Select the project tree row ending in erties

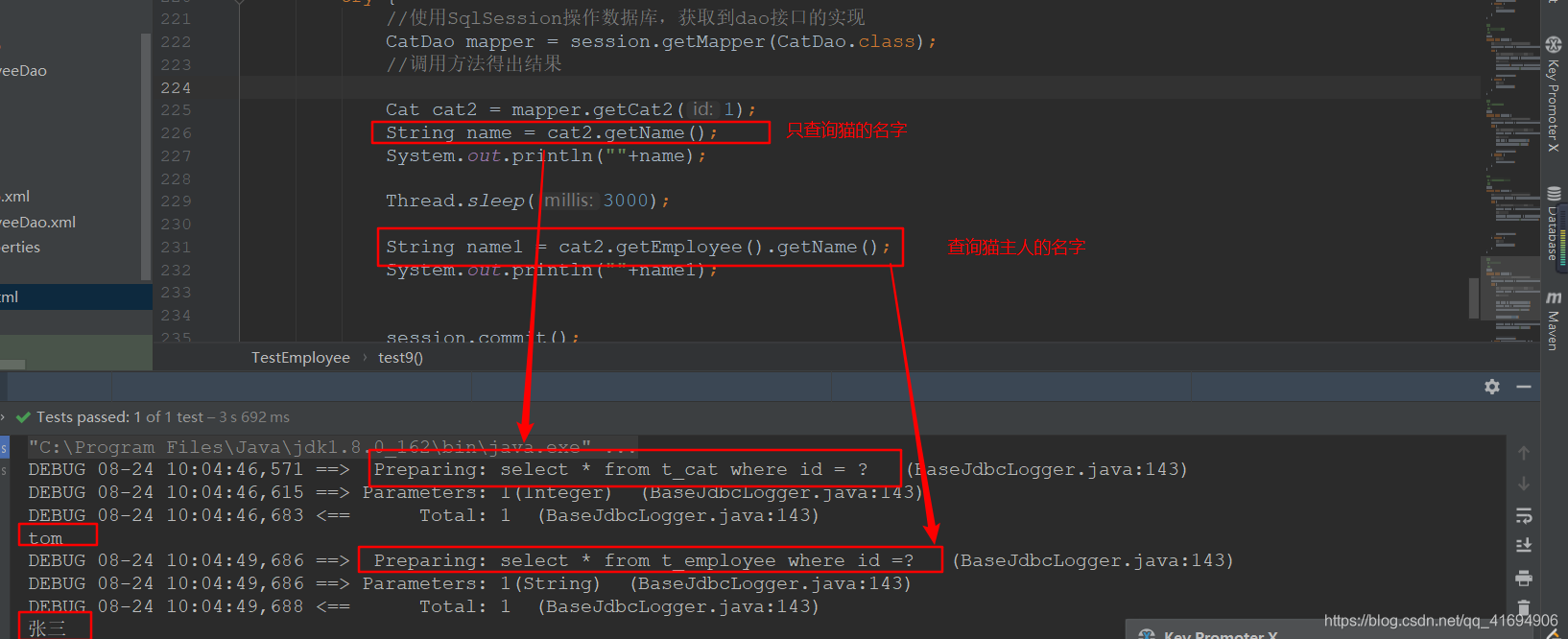(x=70, y=248)
